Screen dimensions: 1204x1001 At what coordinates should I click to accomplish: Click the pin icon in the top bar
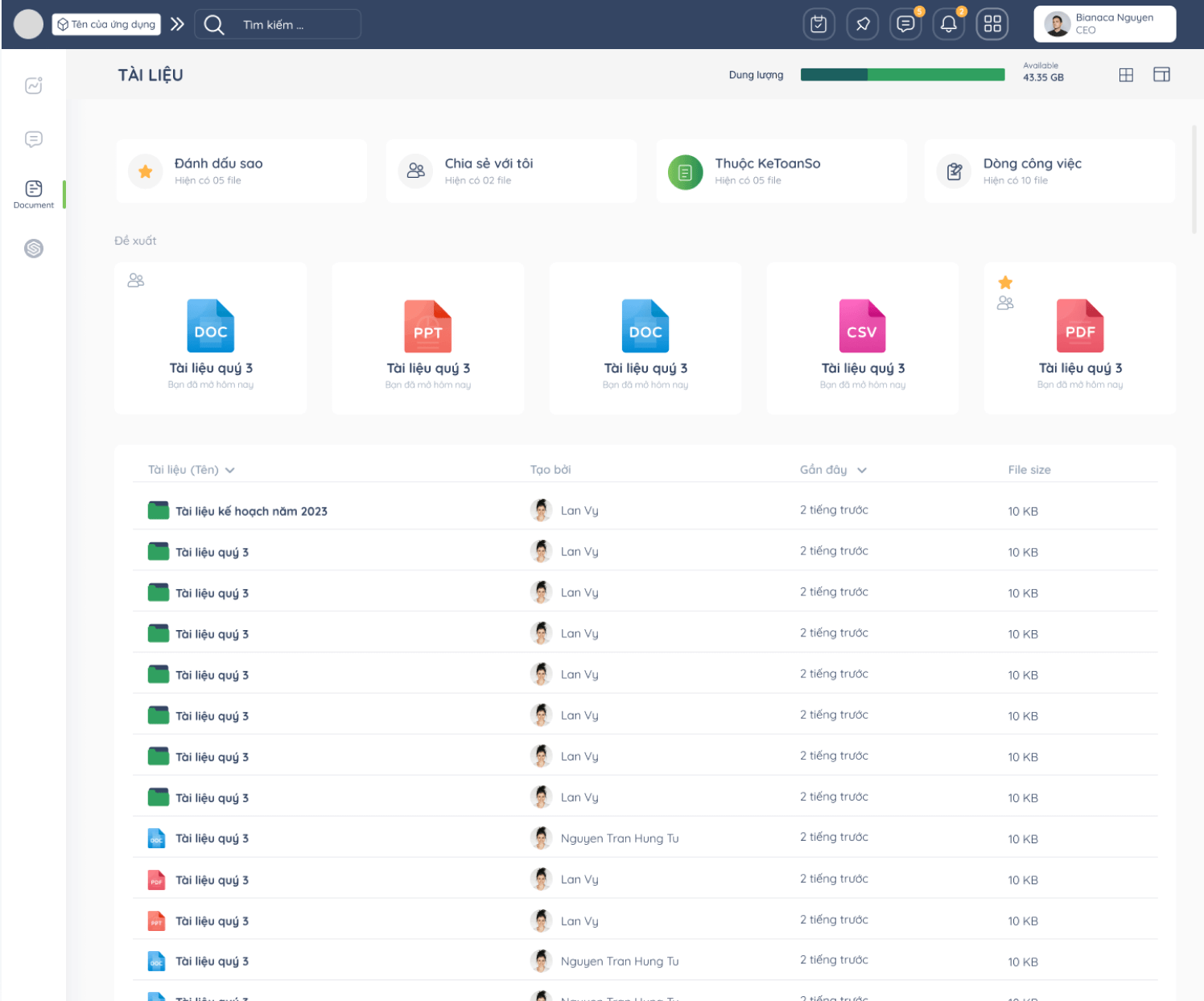tap(862, 24)
